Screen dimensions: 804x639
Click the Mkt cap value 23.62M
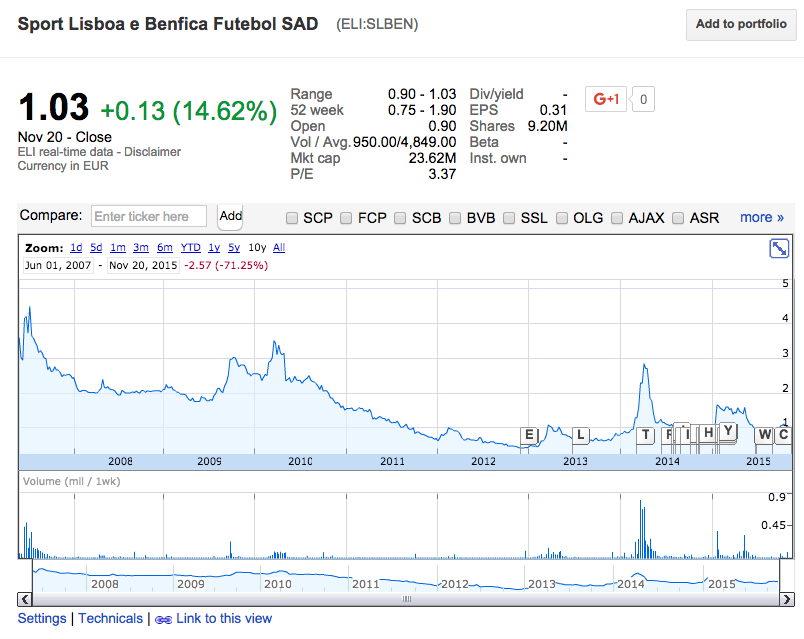point(432,158)
